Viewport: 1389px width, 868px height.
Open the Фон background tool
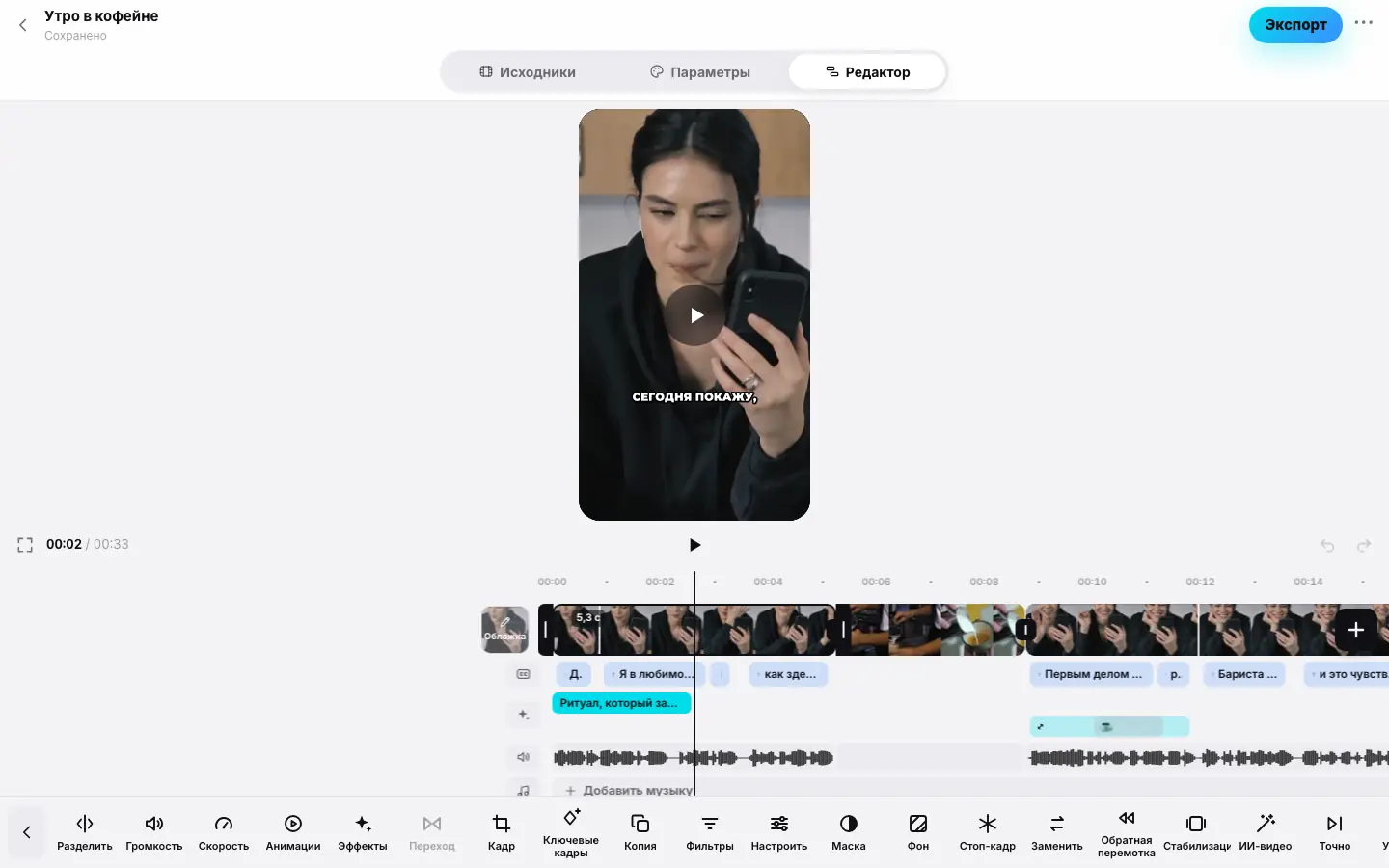point(918,832)
